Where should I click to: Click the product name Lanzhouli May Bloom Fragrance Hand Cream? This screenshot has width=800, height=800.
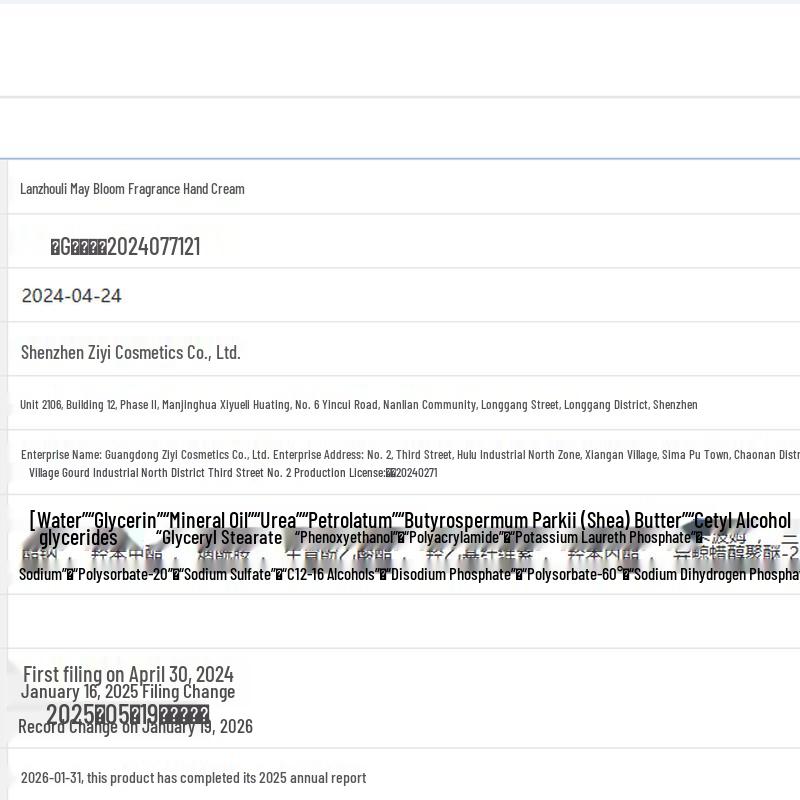tap(132, 189)
